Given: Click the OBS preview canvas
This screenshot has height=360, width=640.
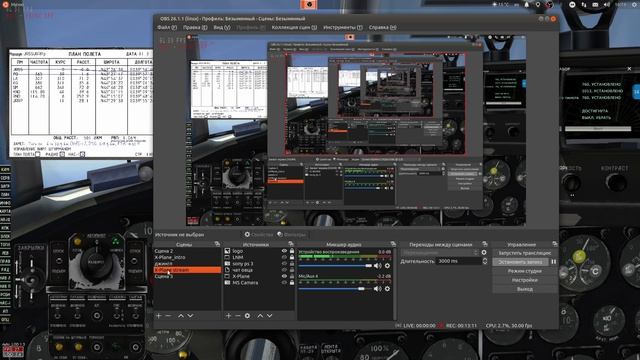Looking at the screenshot, I should point(356,131).
